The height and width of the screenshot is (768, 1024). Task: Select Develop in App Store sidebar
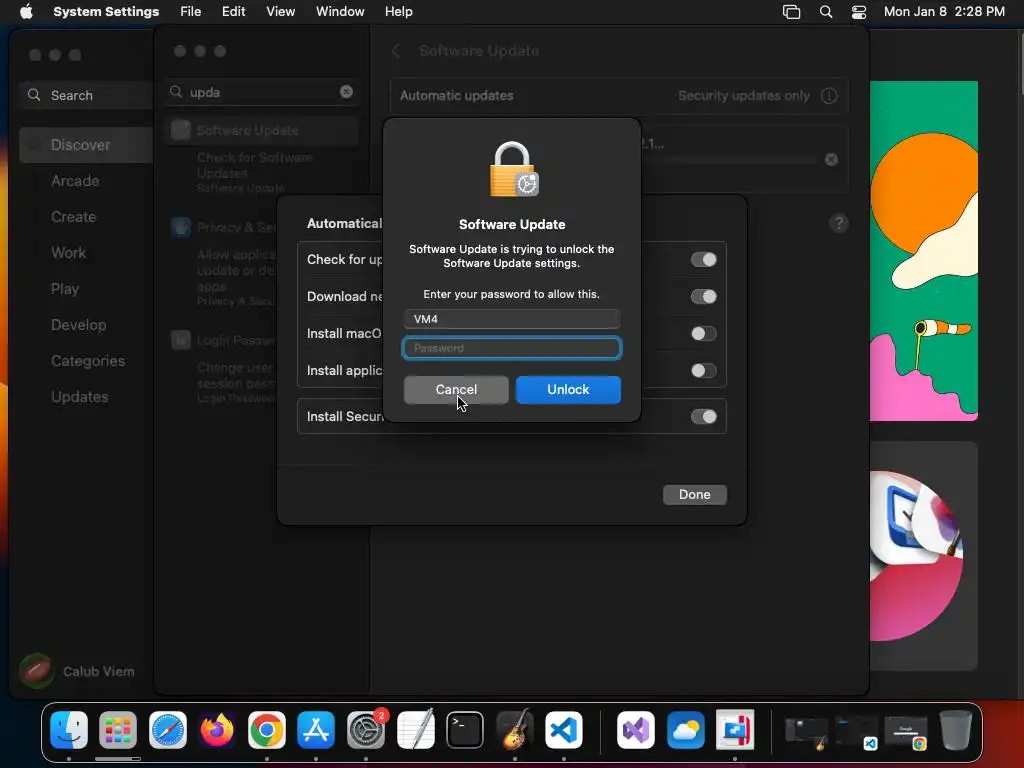click(78, 325)
